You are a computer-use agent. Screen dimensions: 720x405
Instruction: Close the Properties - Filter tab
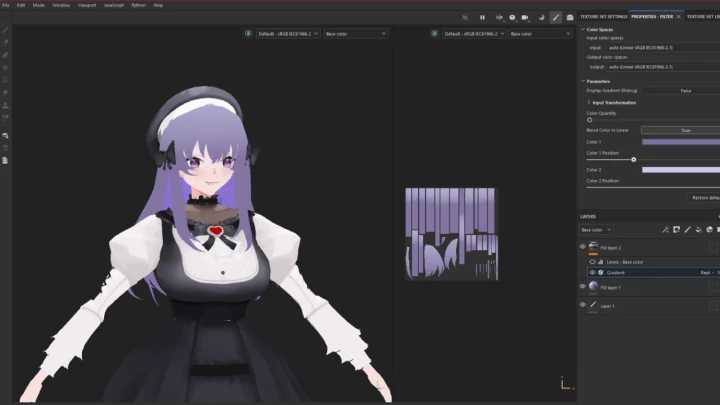tap(678, 17)
